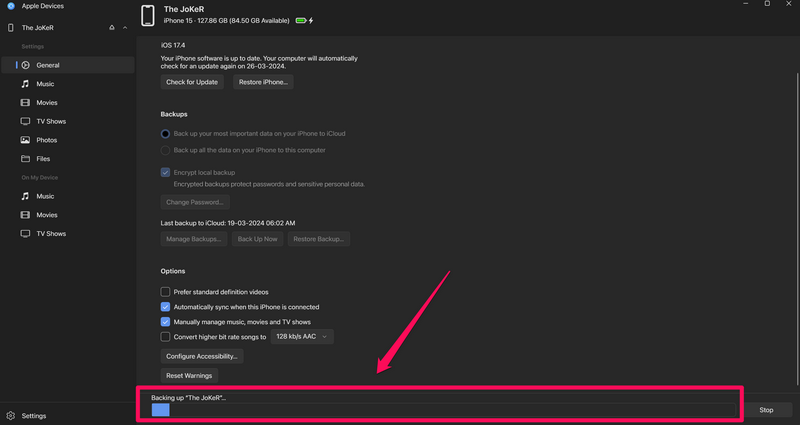
Task: Click the Movies film icon under Settings
Action: (x=25, y=103)
